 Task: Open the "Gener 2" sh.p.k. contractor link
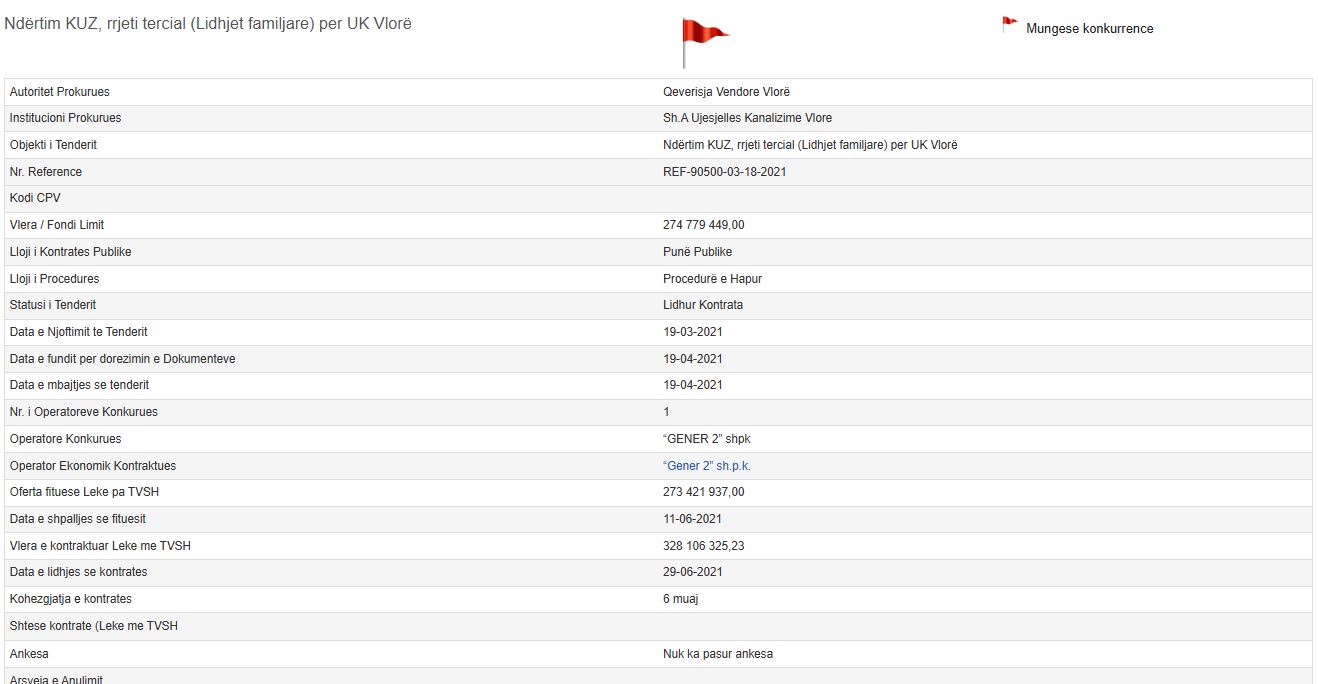[706, 466]
